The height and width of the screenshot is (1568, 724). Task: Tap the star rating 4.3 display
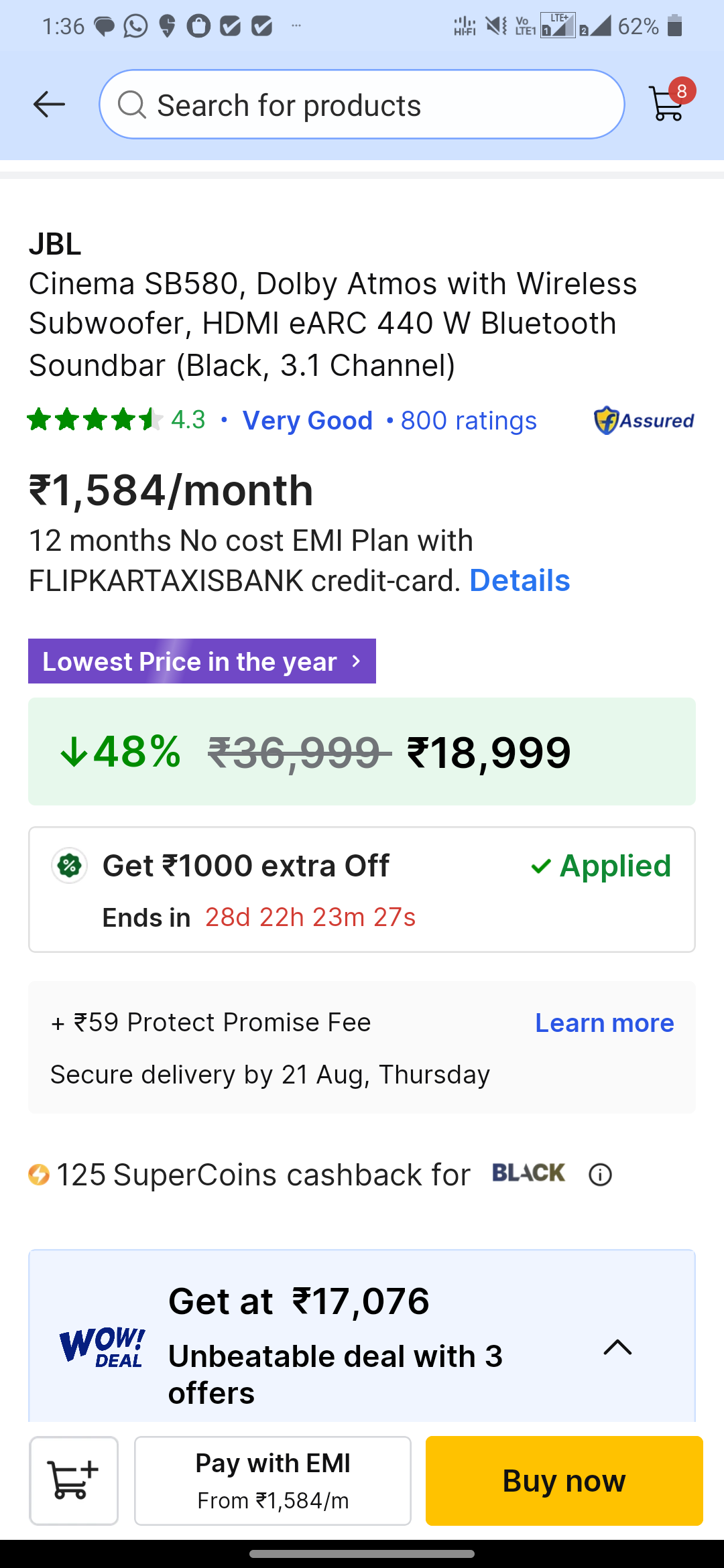pyautogui.click(x=115, y=419)
